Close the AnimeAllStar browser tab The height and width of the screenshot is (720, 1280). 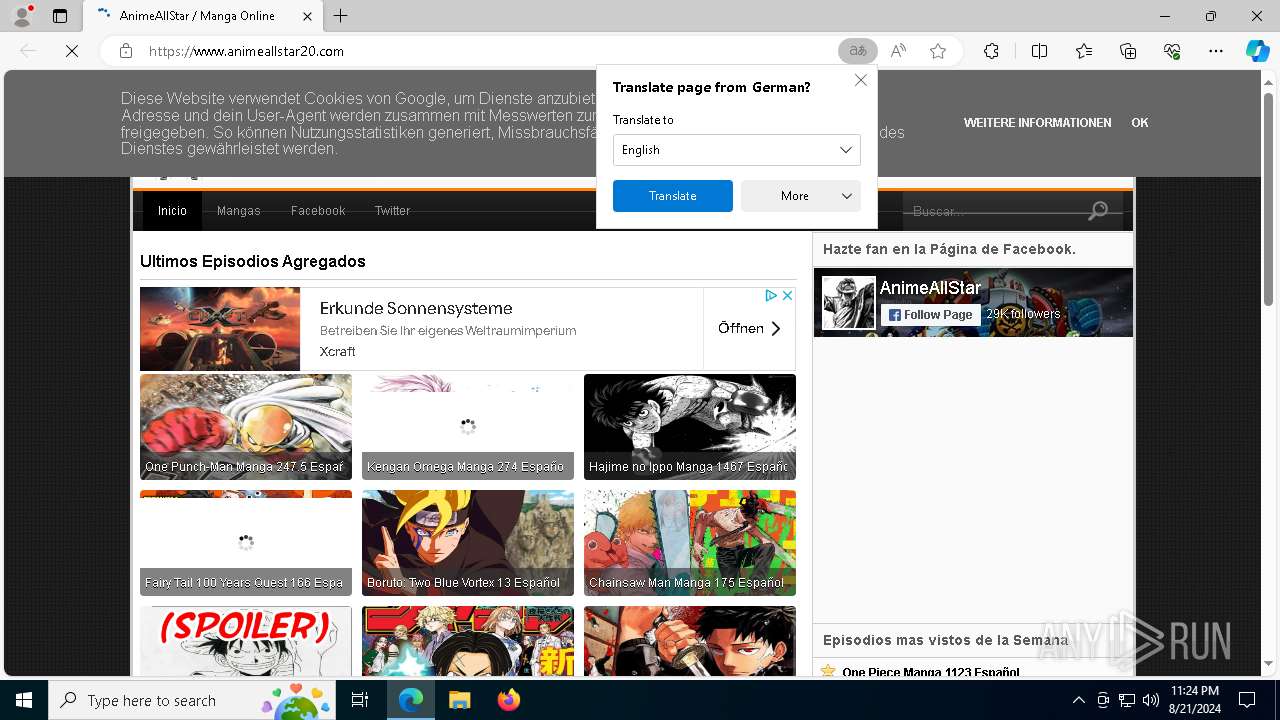(307, 16)
